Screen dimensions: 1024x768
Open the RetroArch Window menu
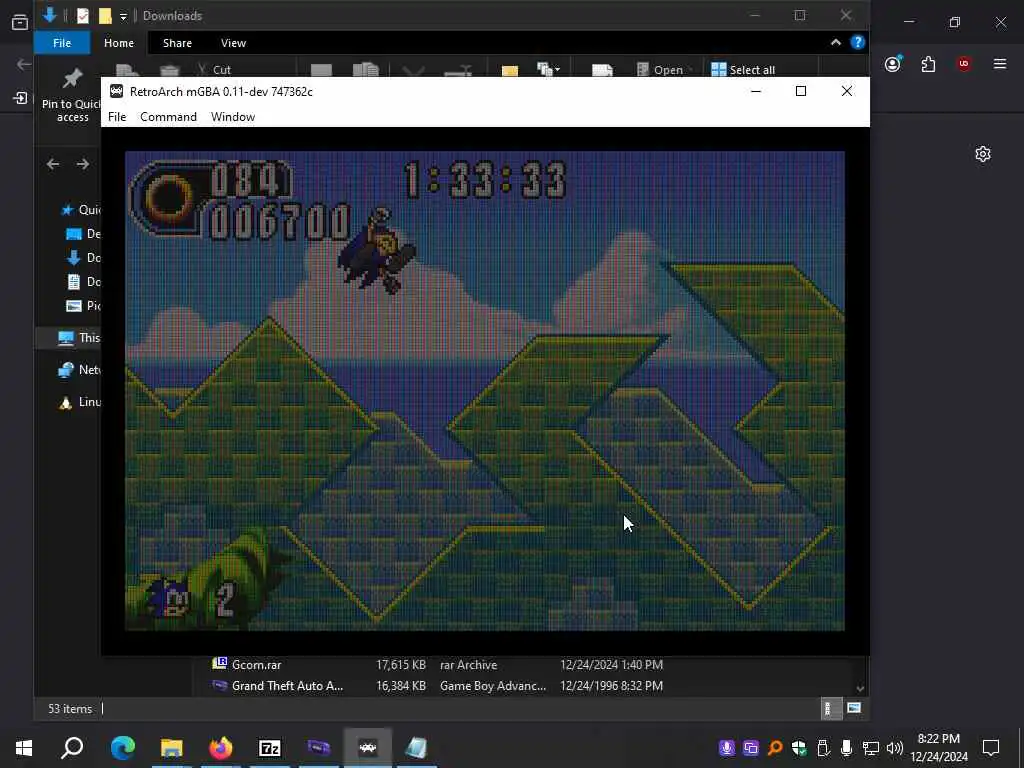point(232,117)
